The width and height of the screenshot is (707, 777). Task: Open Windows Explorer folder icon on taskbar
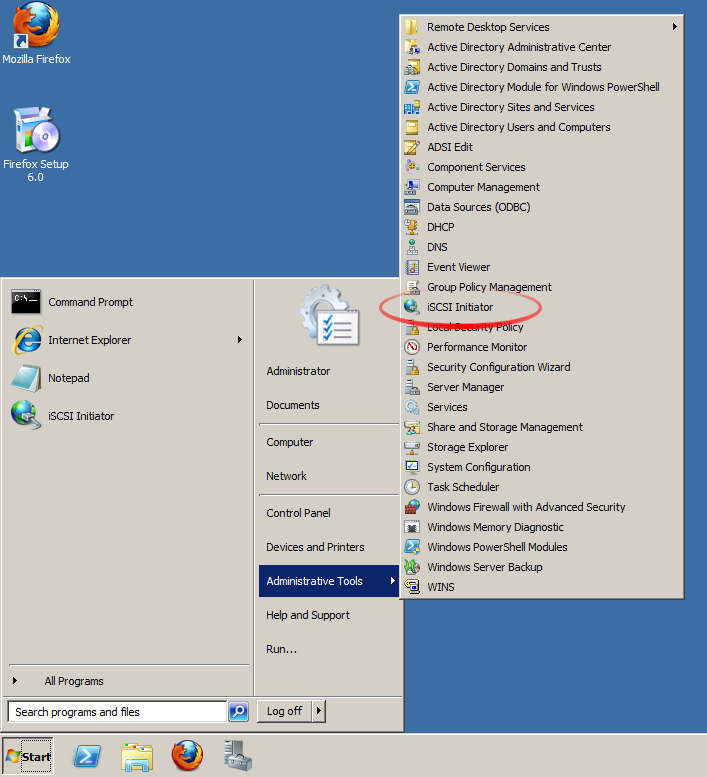tap(137, 757)
